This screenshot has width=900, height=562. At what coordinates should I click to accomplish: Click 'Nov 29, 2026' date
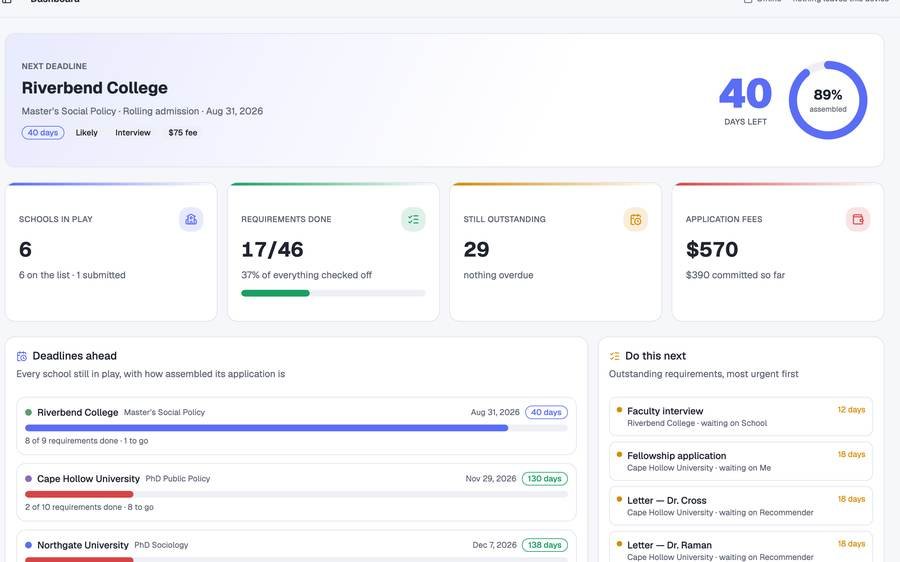pos(491,479)
